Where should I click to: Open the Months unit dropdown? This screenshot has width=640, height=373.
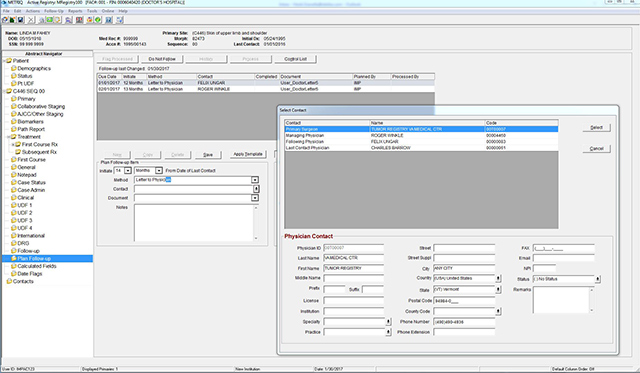[x=159, y=170]
